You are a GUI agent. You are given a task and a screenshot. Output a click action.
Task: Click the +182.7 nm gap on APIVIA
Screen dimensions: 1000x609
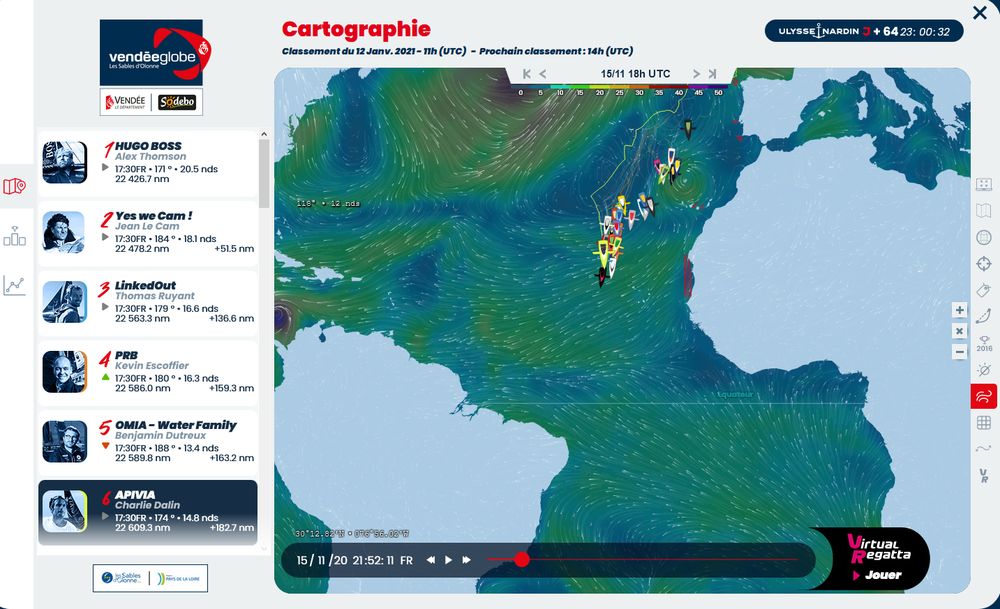pos(232,527)
